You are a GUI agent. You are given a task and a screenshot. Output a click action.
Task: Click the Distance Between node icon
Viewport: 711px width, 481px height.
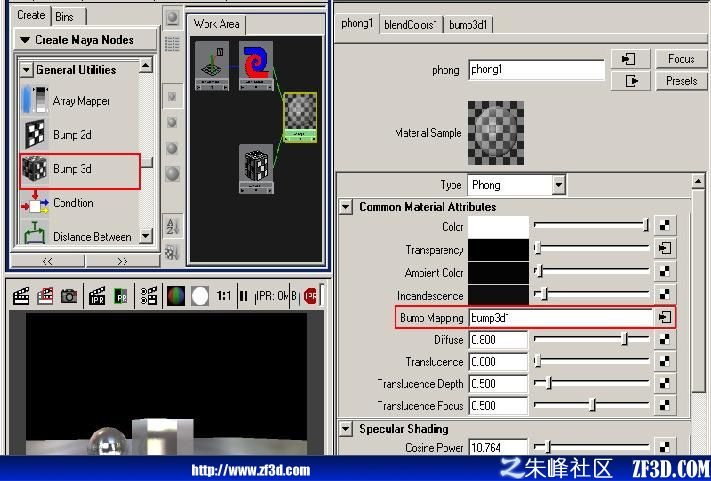(x=34, y=233)
